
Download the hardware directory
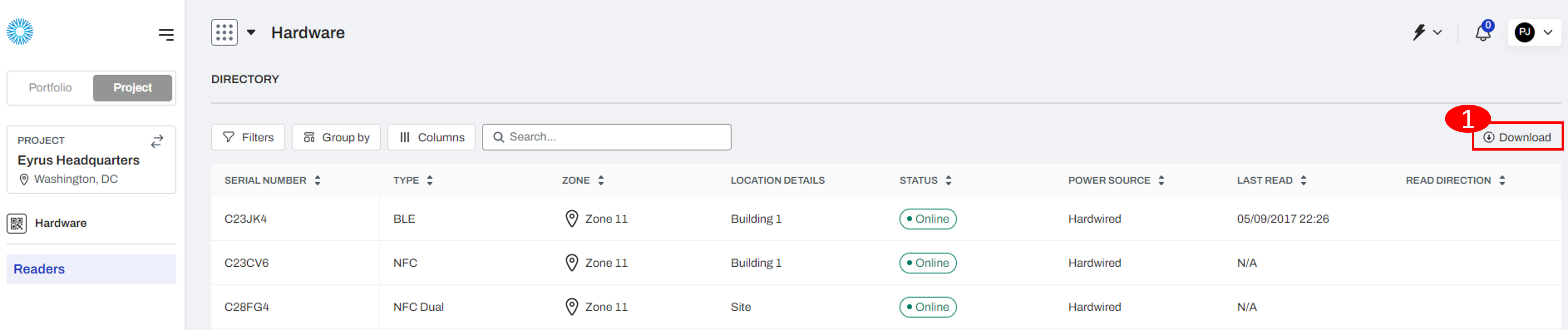[1517, 137]
